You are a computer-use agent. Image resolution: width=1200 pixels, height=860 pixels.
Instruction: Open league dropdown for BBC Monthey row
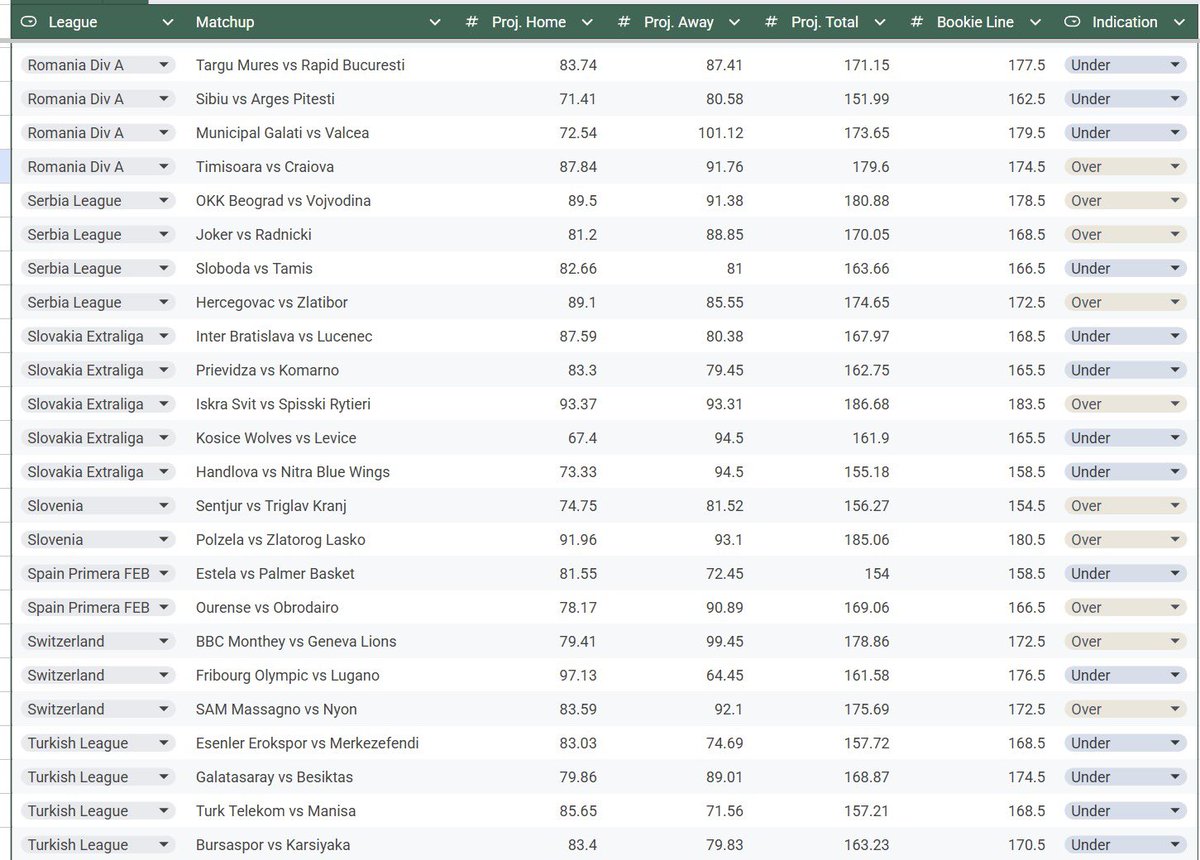pos(163,642)
